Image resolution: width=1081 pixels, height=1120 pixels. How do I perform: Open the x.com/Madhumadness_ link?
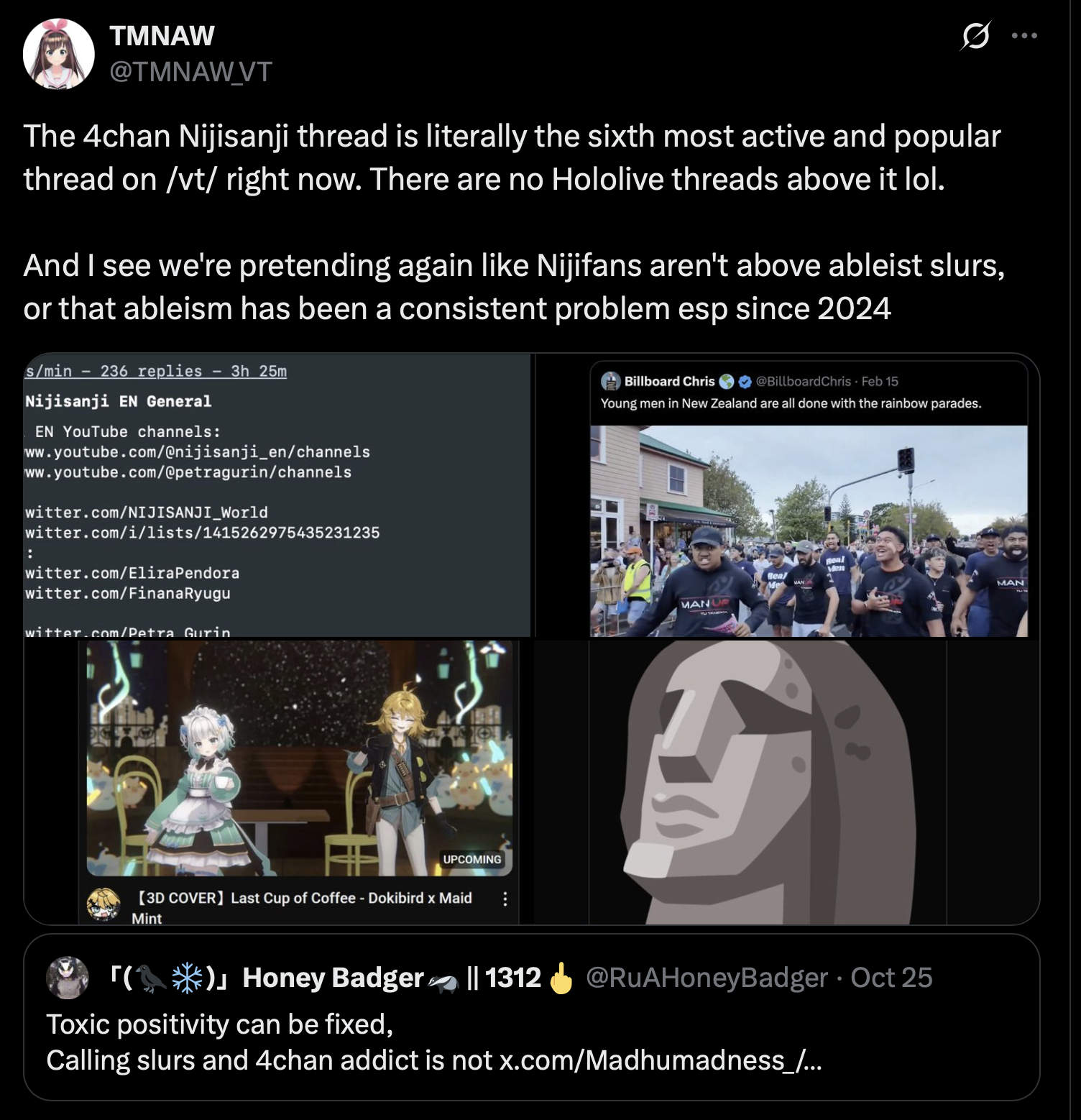point(660,1060)
